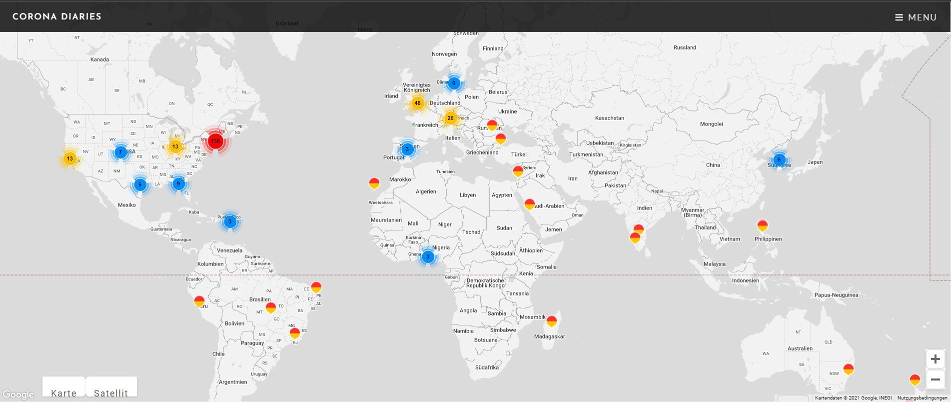The height and width of the screenshot is (402, 952).
Task: Click the marker at the map's bottom-right corner
Action: 915,380
